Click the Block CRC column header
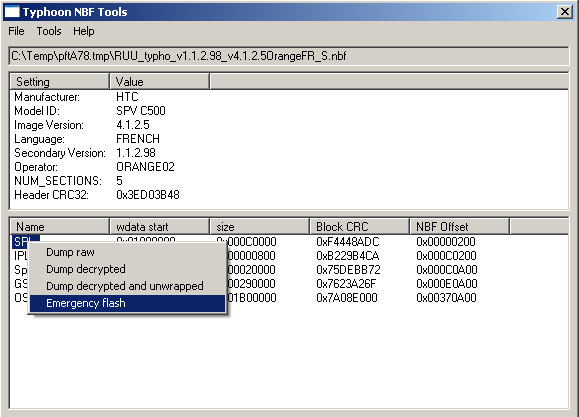579x417 pixels. click(360, 226)
